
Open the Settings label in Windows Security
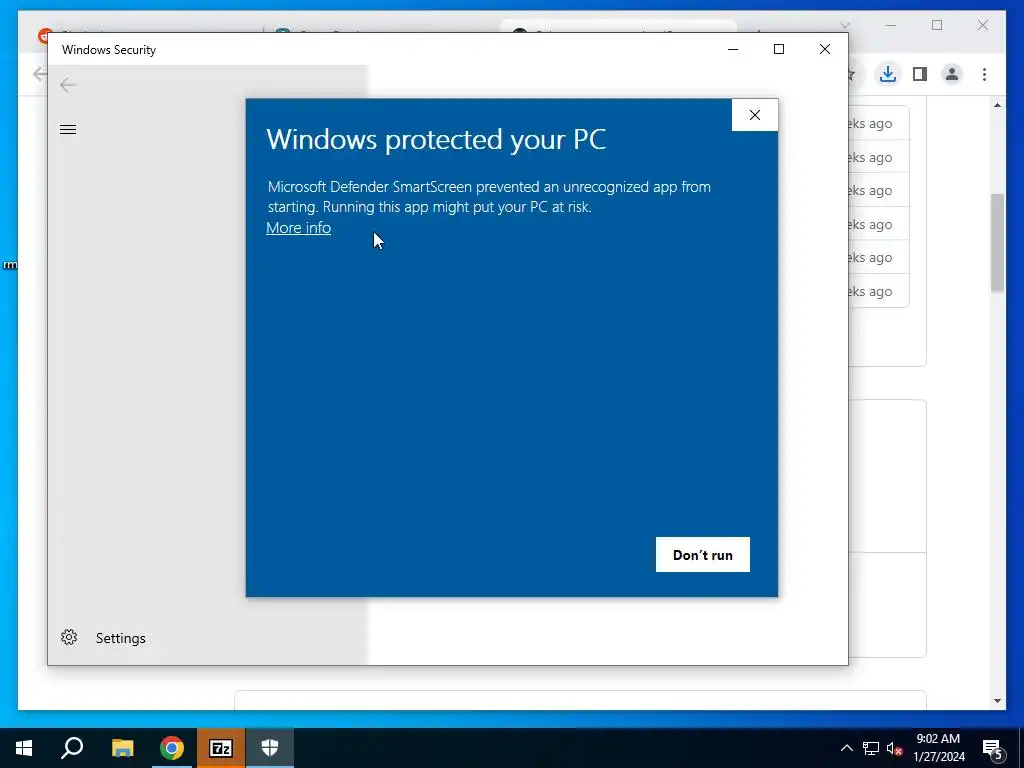121,638
